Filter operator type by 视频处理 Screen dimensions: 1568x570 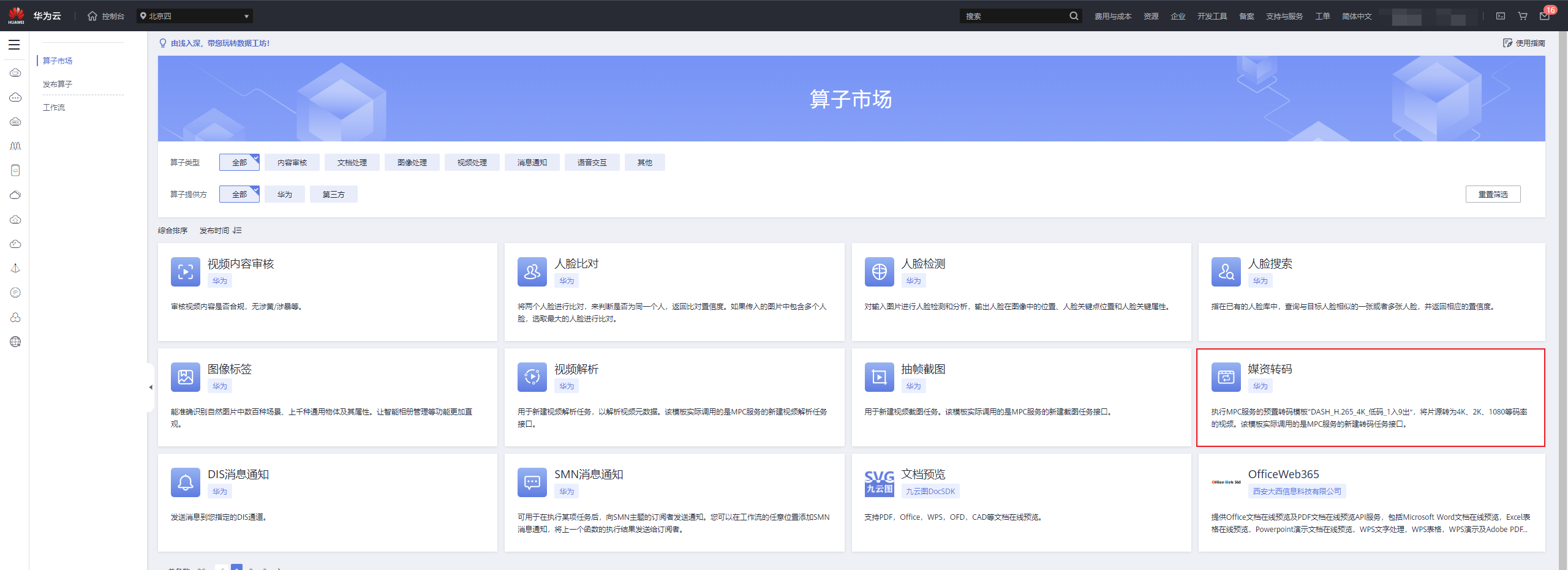pos(472,162)
